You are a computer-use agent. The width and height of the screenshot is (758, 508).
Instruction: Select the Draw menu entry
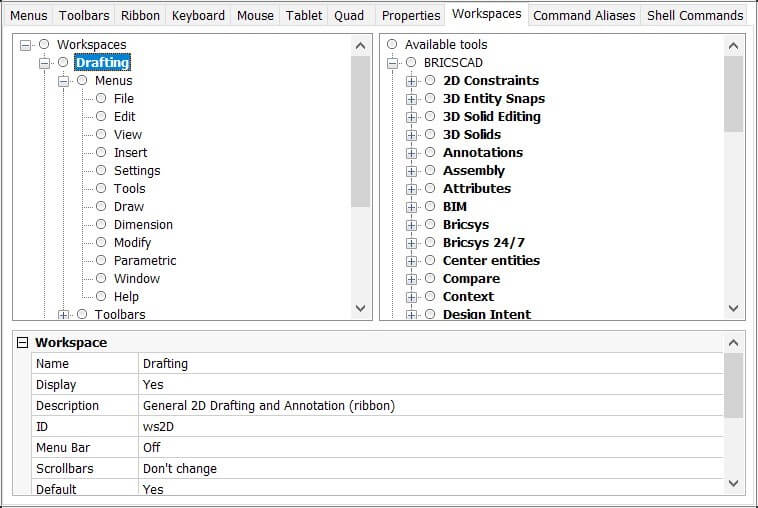coord(129,206)
